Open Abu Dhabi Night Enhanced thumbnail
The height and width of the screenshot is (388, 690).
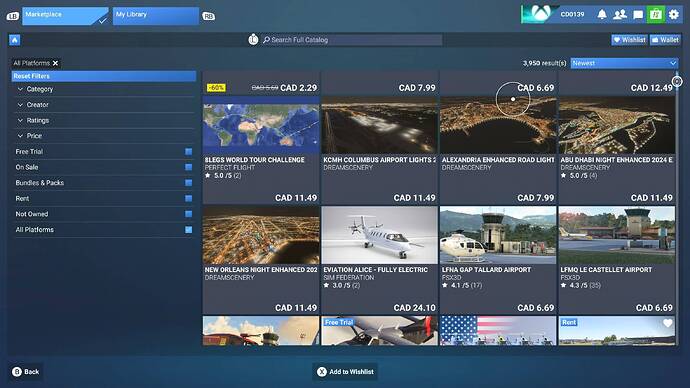[x=617, y=126]
